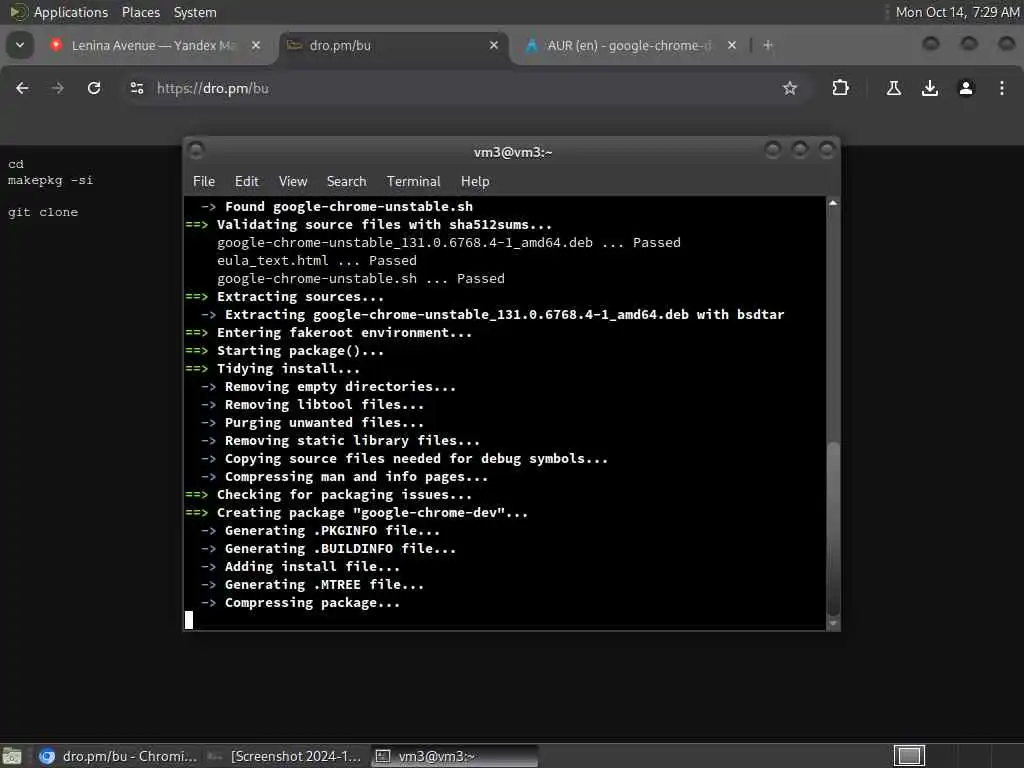Screen dimensions: 1024x768
Task: Open the Chromium three-dot menu
Action: click(1002, 88)
